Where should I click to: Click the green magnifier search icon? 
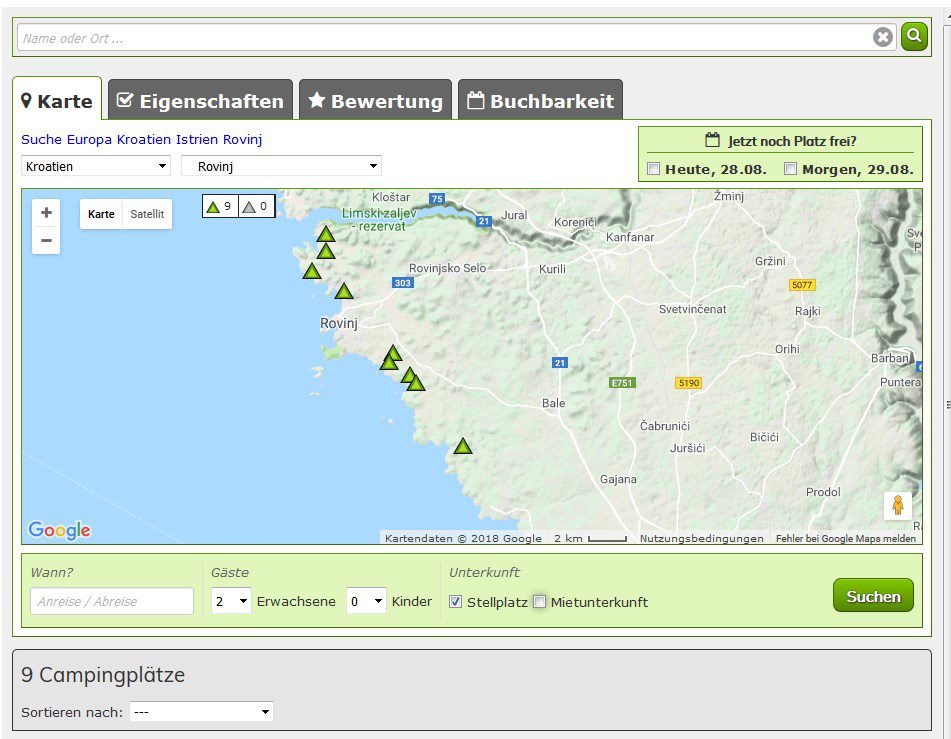(914, 37)
